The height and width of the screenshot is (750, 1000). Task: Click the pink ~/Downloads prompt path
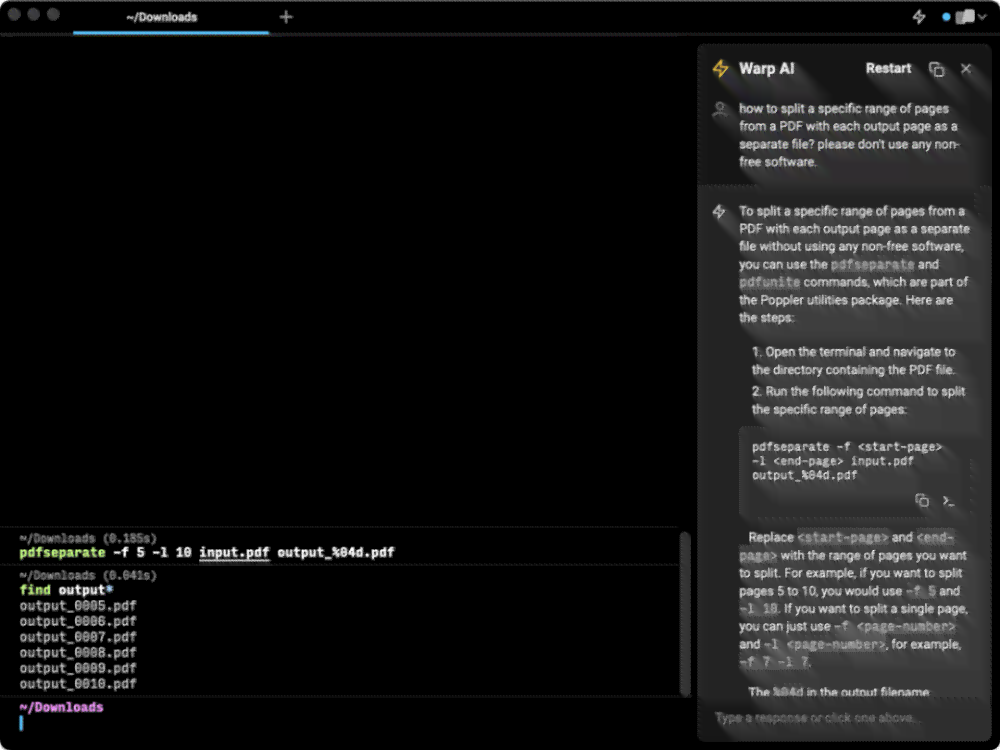tap(61, 707)
